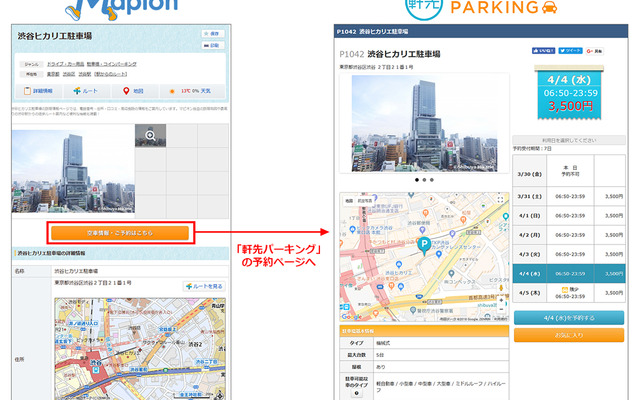Click the Street View pegman icon
Image resolution: width=640 pixels, height=400 pixels.
(x=501, y=288)
